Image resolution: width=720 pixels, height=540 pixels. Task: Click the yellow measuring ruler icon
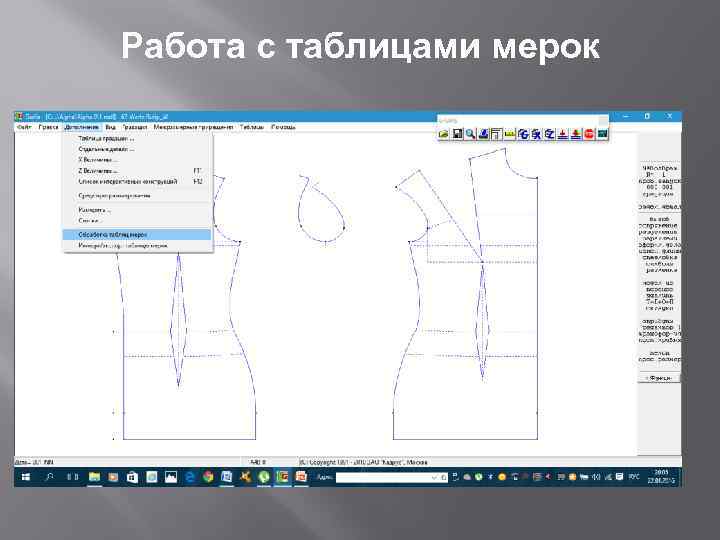point(510,134)
